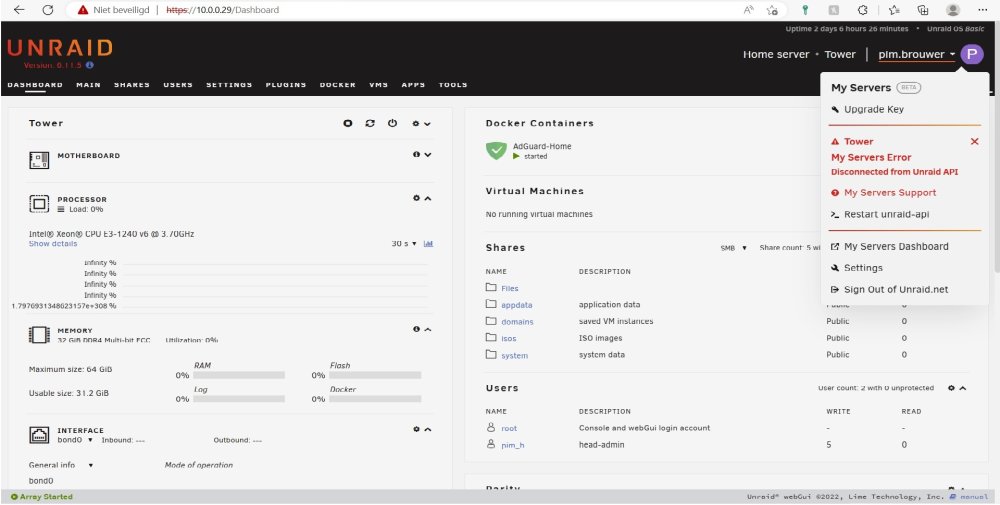
Task: Click the Stop array icon in Tower header
Action: 348,123
